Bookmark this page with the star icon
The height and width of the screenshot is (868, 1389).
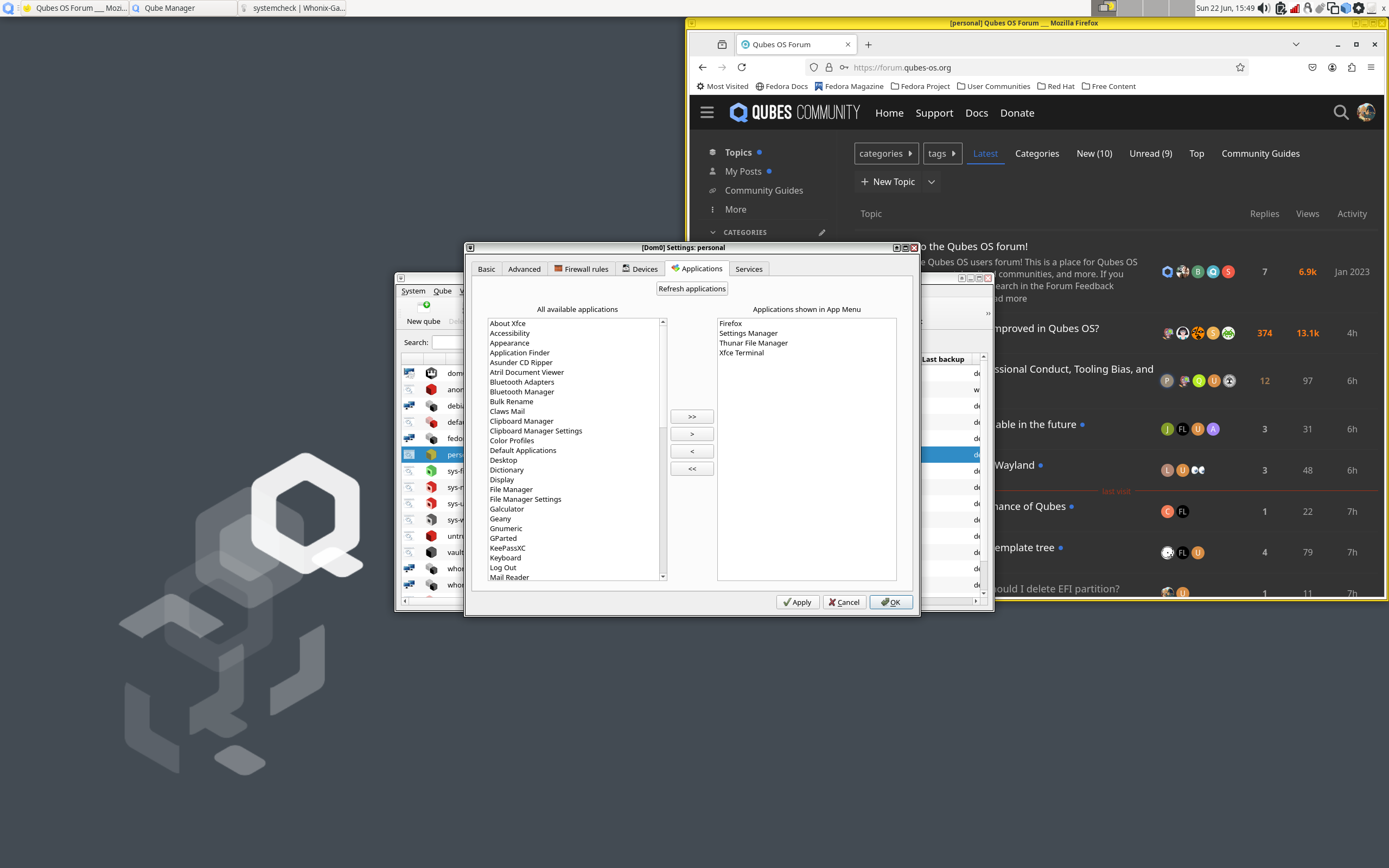click(x=1240, y=67)
